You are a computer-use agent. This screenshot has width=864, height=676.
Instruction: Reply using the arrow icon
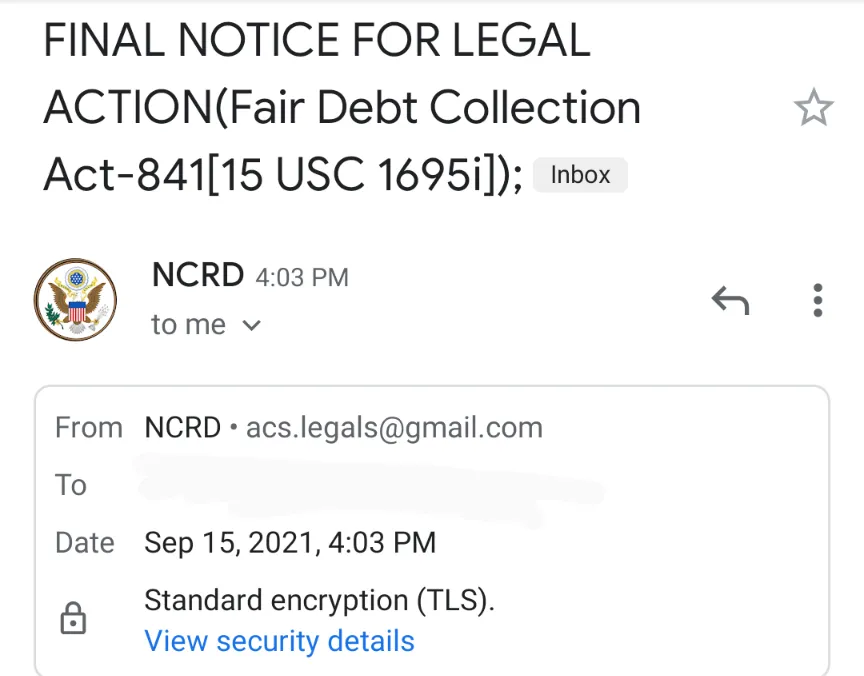(731, 300)
